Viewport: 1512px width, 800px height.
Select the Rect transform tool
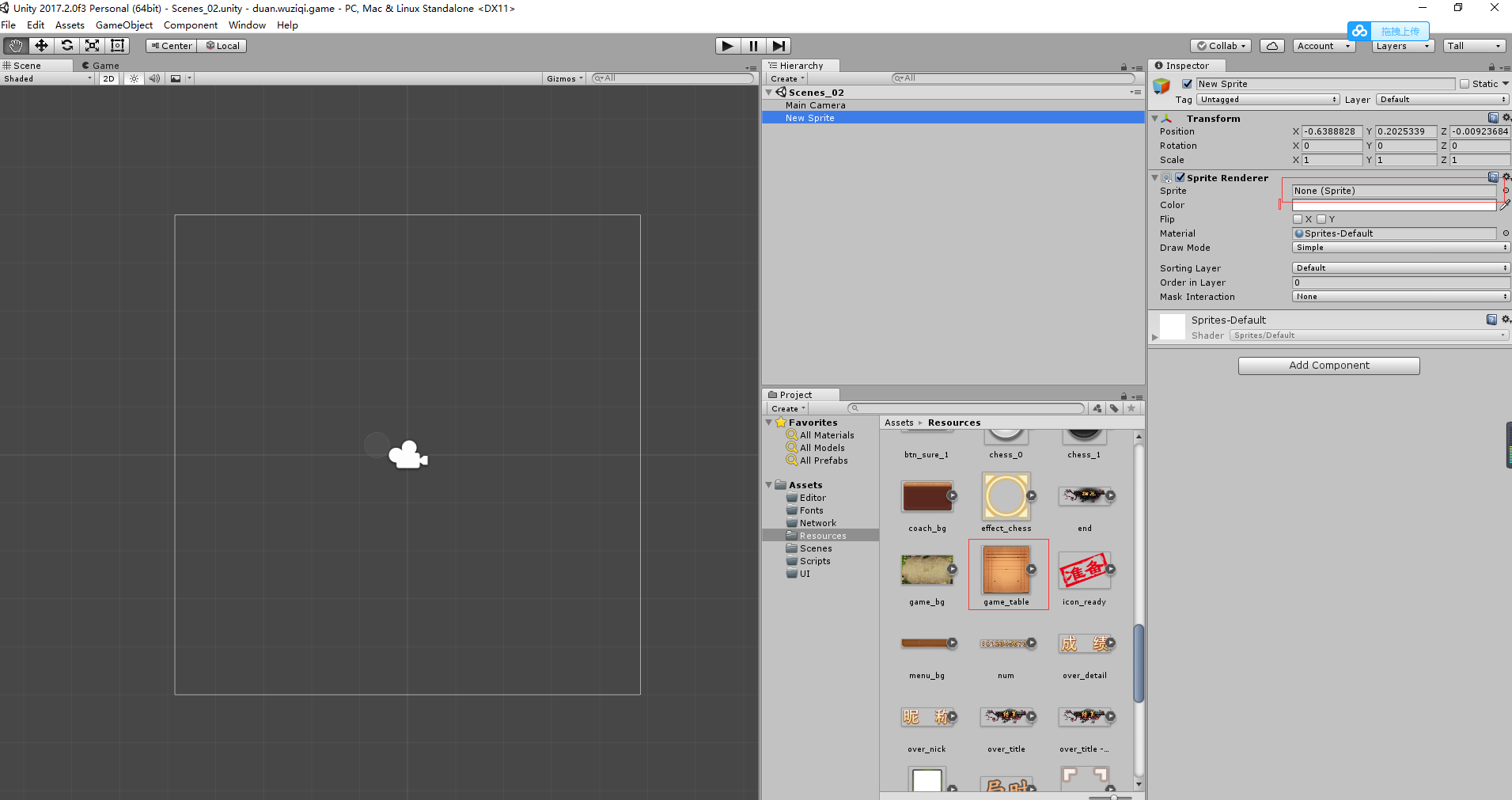(x=117, y=45)
